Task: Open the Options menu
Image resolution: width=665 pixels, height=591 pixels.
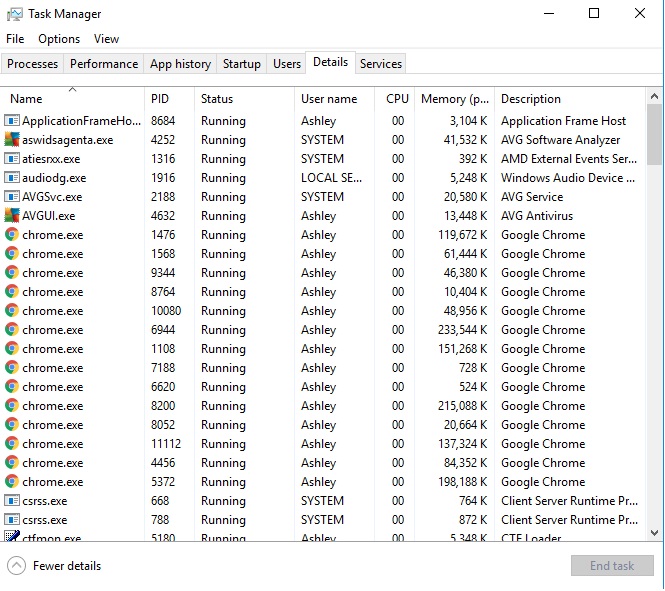Action: (59, 39)
